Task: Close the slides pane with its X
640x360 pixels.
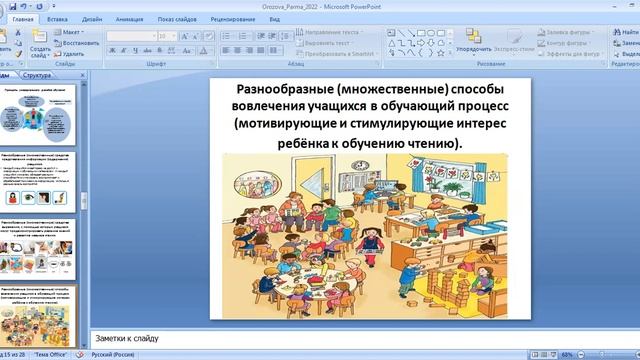Action: (82, 75)
